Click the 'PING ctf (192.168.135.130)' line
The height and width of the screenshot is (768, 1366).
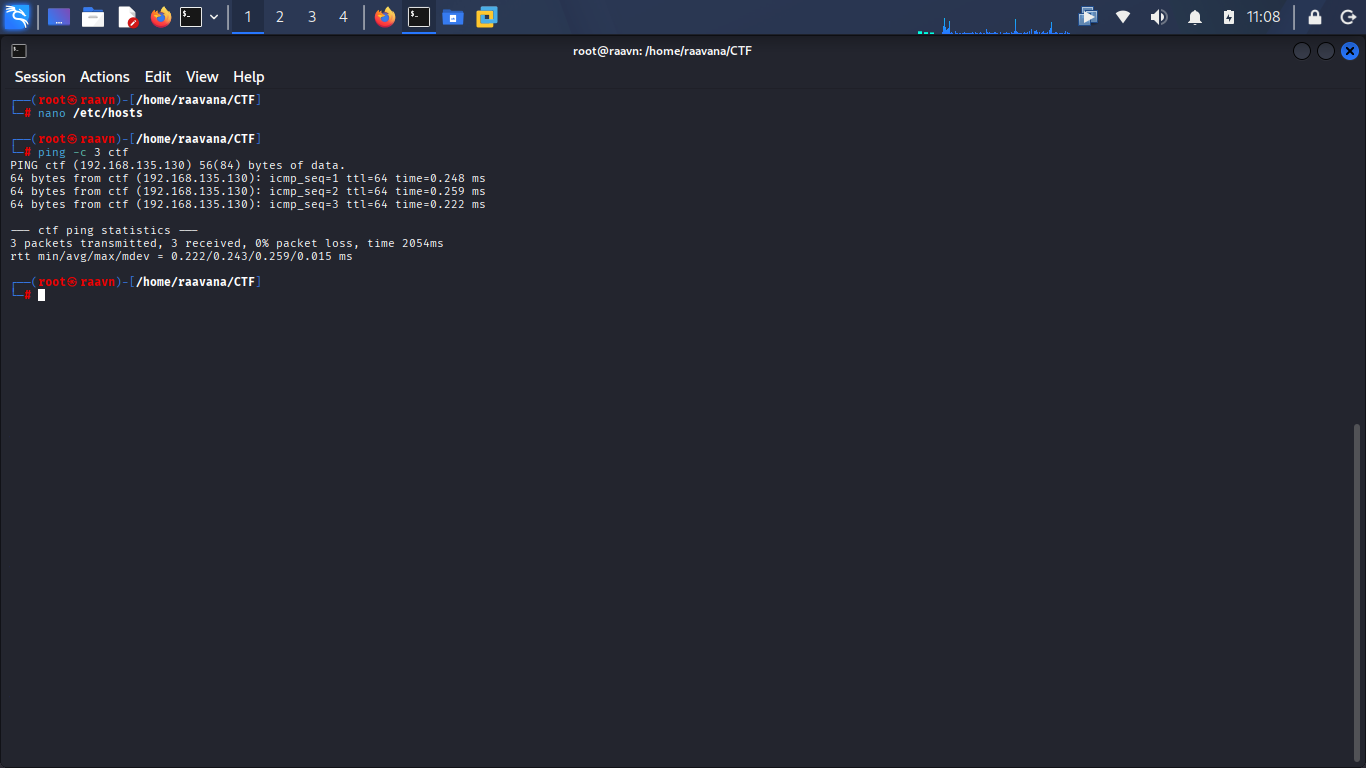coord(178,165)
